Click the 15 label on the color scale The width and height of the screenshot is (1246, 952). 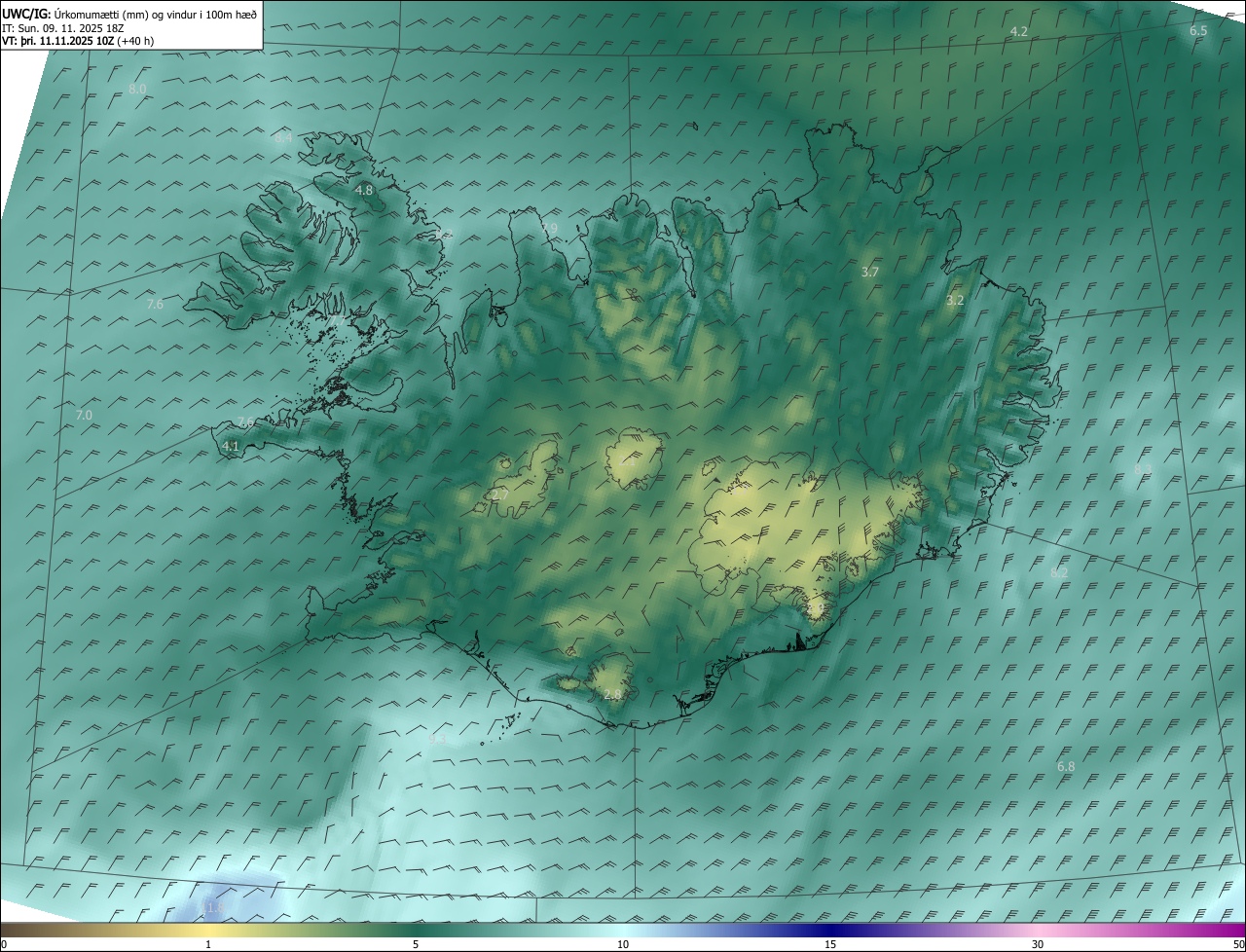click(x=830, y=945)
